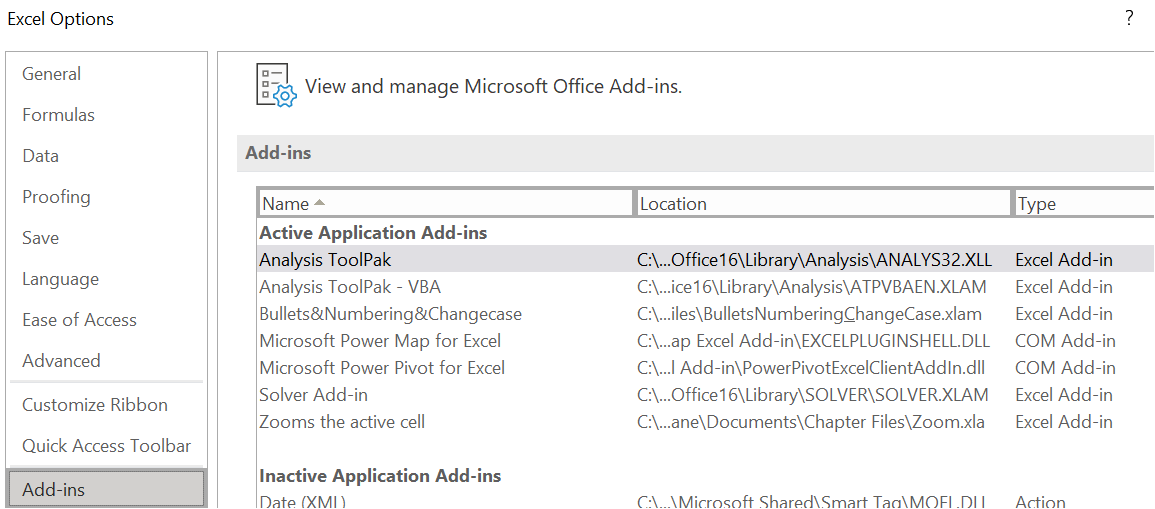The image size is (1155, 509).
Task: Open the Language options category
Action: pyautogui.click(x=60, y=279)
